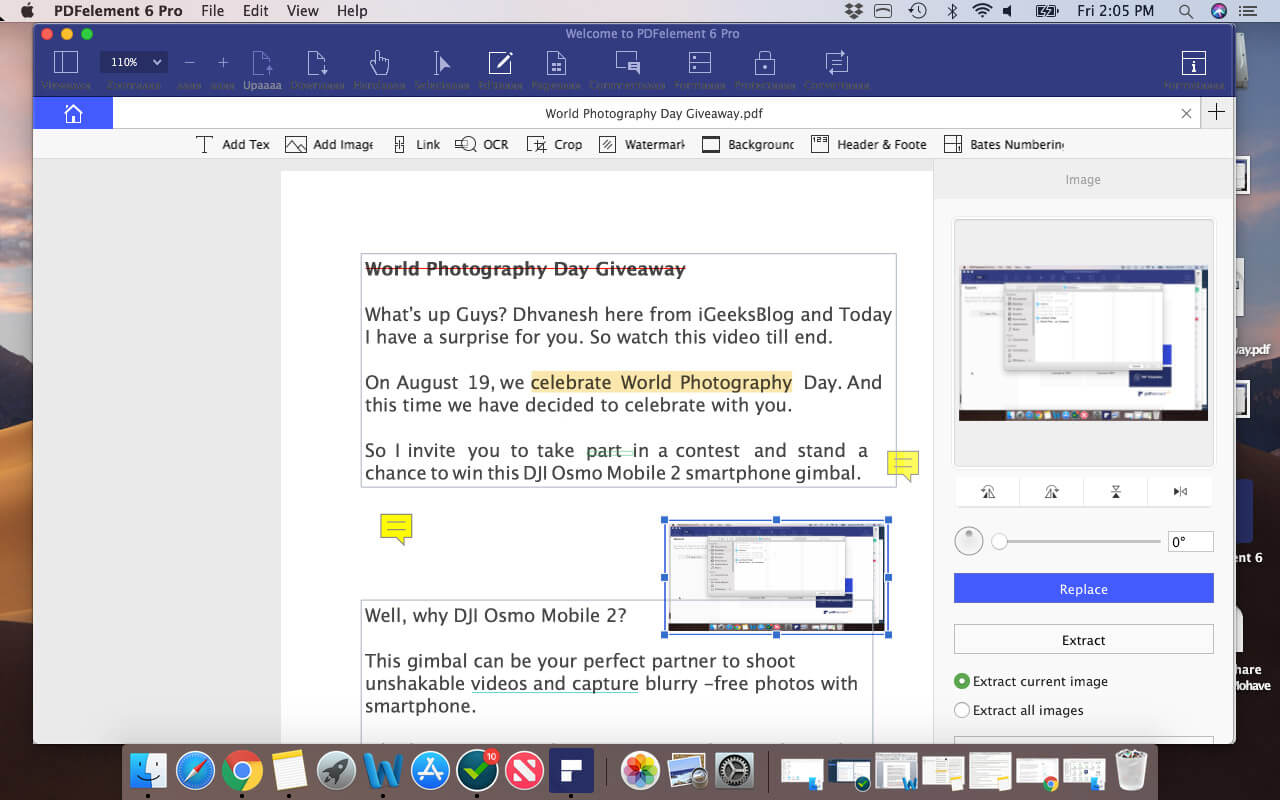Viewport: 1280px width, 800px height.
Task: Toggle the sidebar view panel icon
Action: (x=66, y=62)
